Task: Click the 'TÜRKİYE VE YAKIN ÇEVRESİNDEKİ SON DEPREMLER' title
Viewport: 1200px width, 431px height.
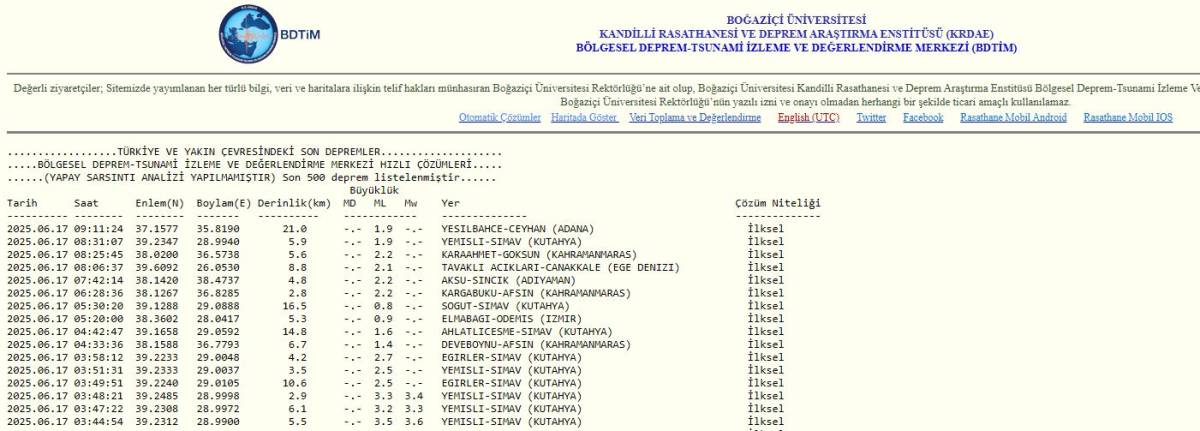Action: pos(254,152)
